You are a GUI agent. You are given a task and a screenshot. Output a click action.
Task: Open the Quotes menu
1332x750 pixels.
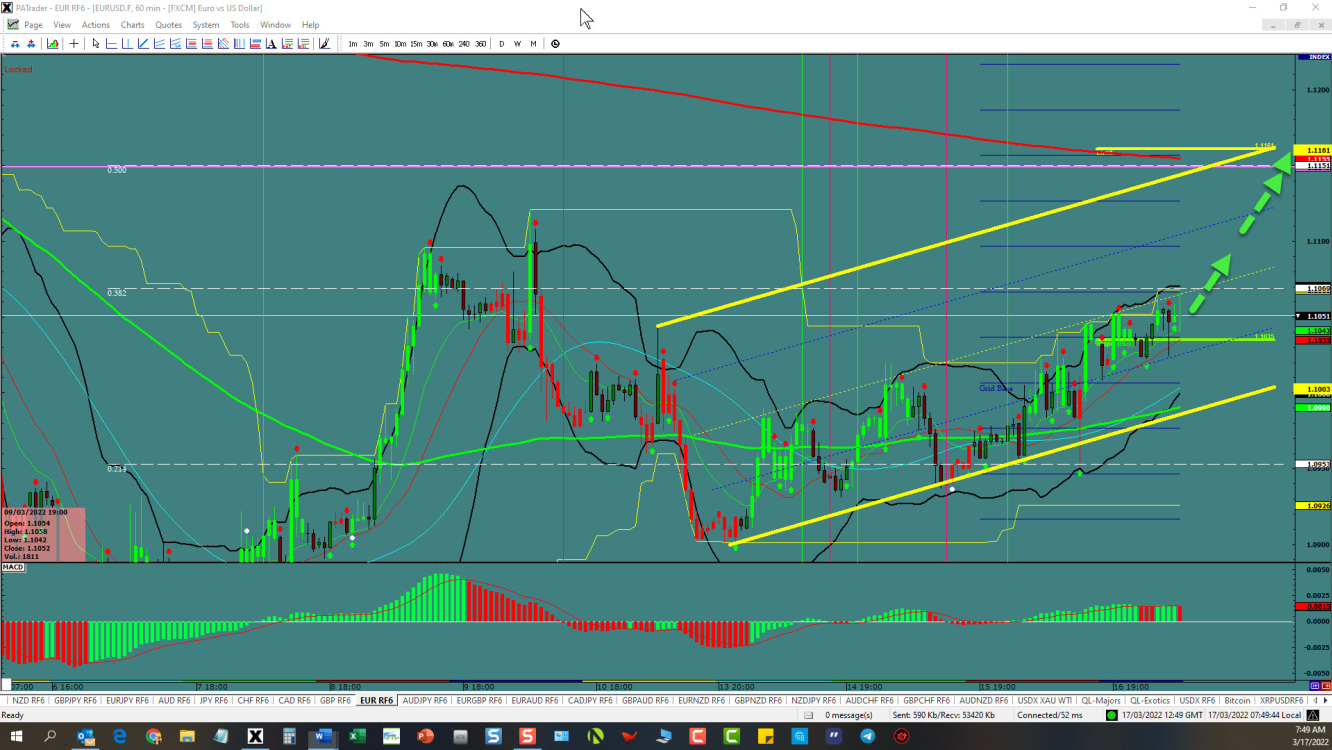pyautogui.click(x=169, y=24)
